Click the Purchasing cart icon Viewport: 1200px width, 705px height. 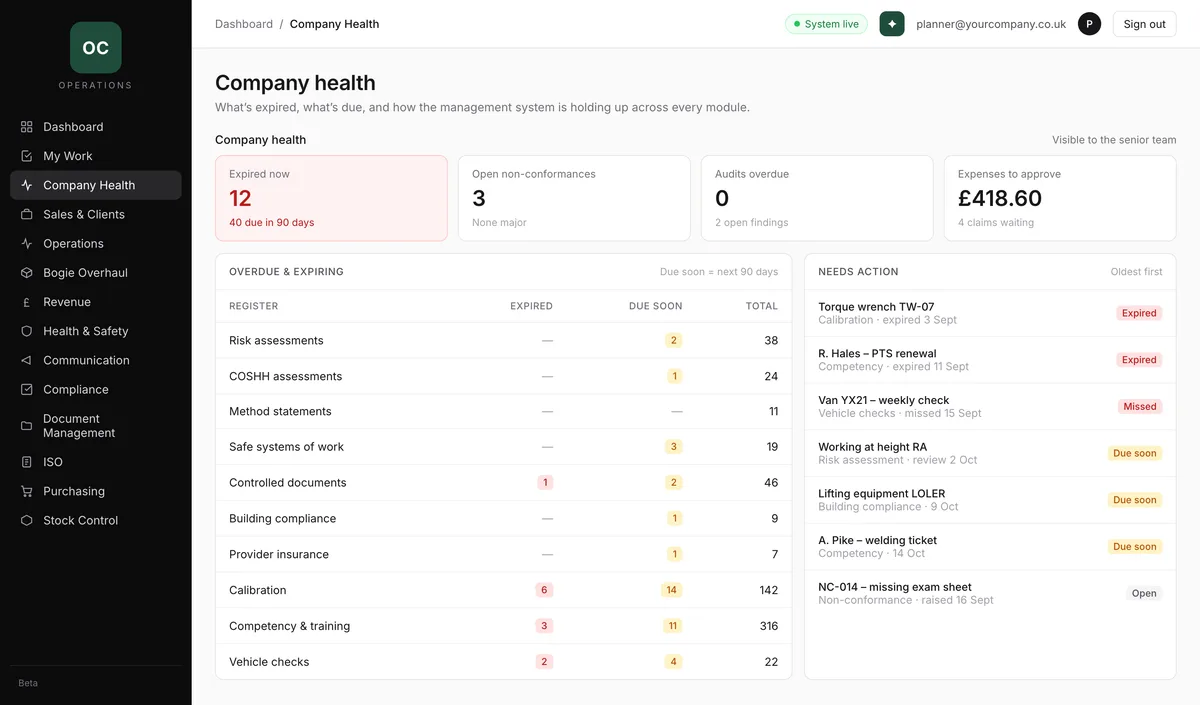coord(26,491)
